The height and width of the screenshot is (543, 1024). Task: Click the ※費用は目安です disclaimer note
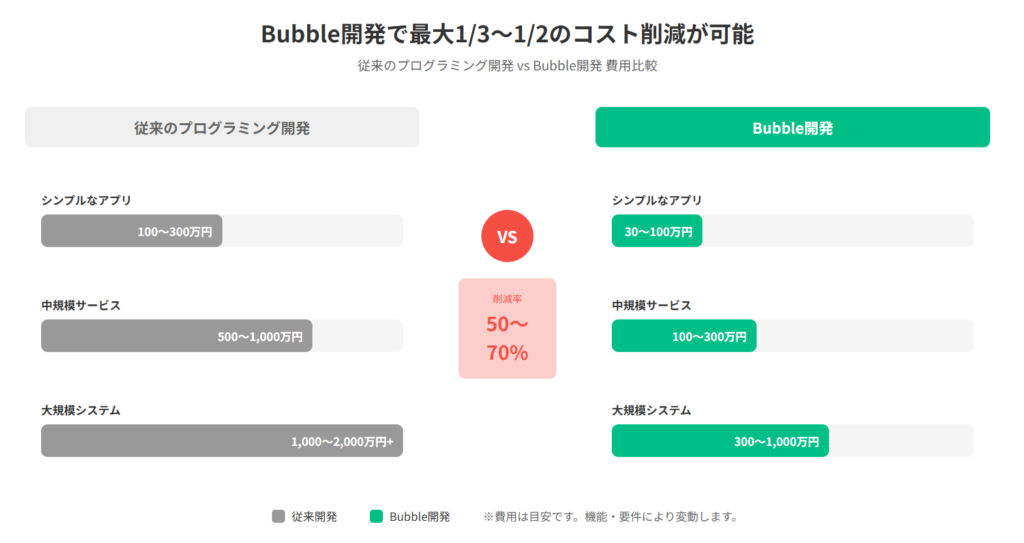pos(610,517)
